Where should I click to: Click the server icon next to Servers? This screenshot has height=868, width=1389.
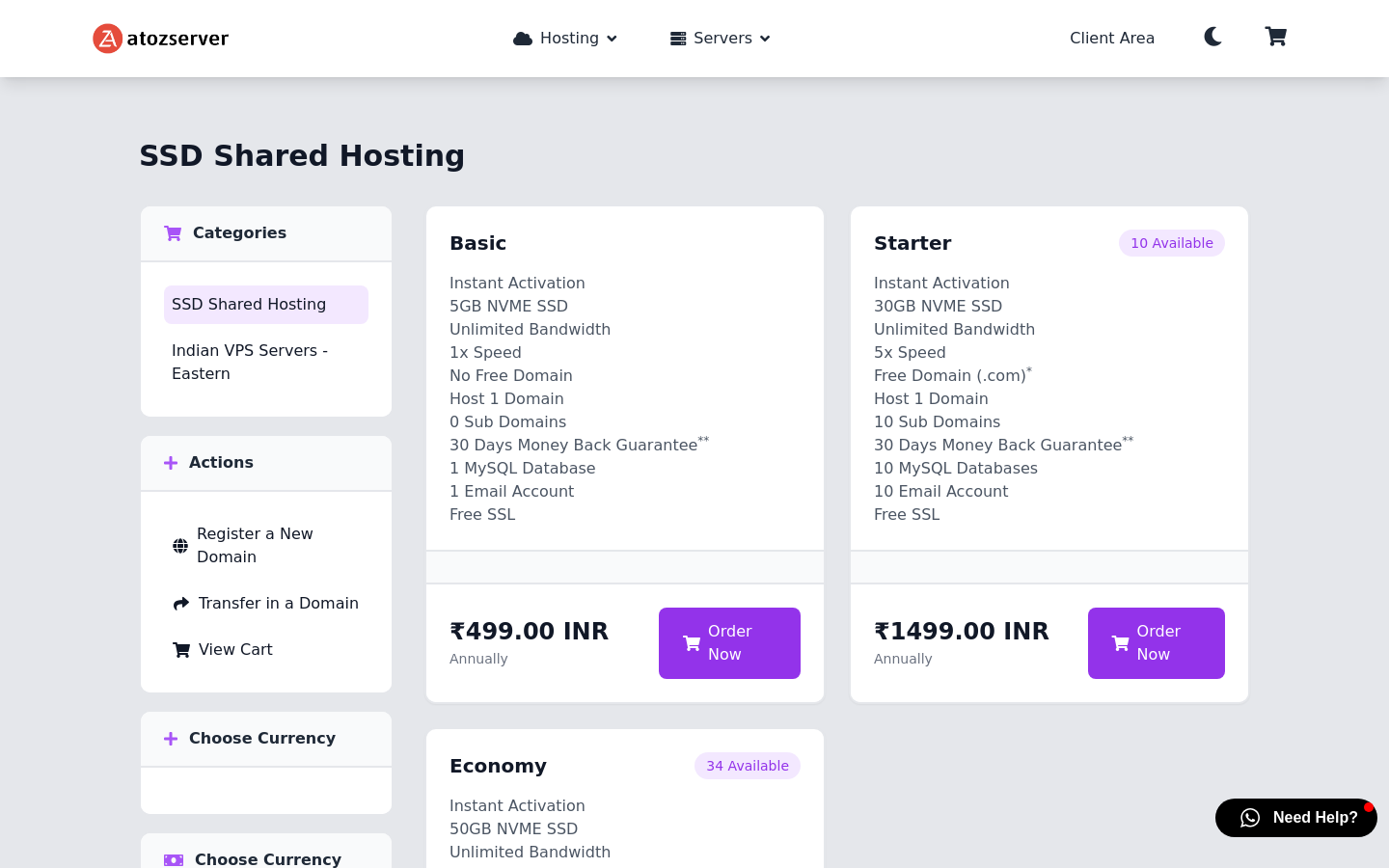pos(678,39)
